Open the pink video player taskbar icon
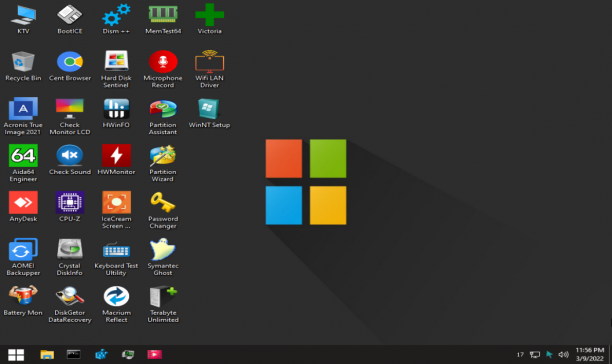612x364 pixels. 155,354
